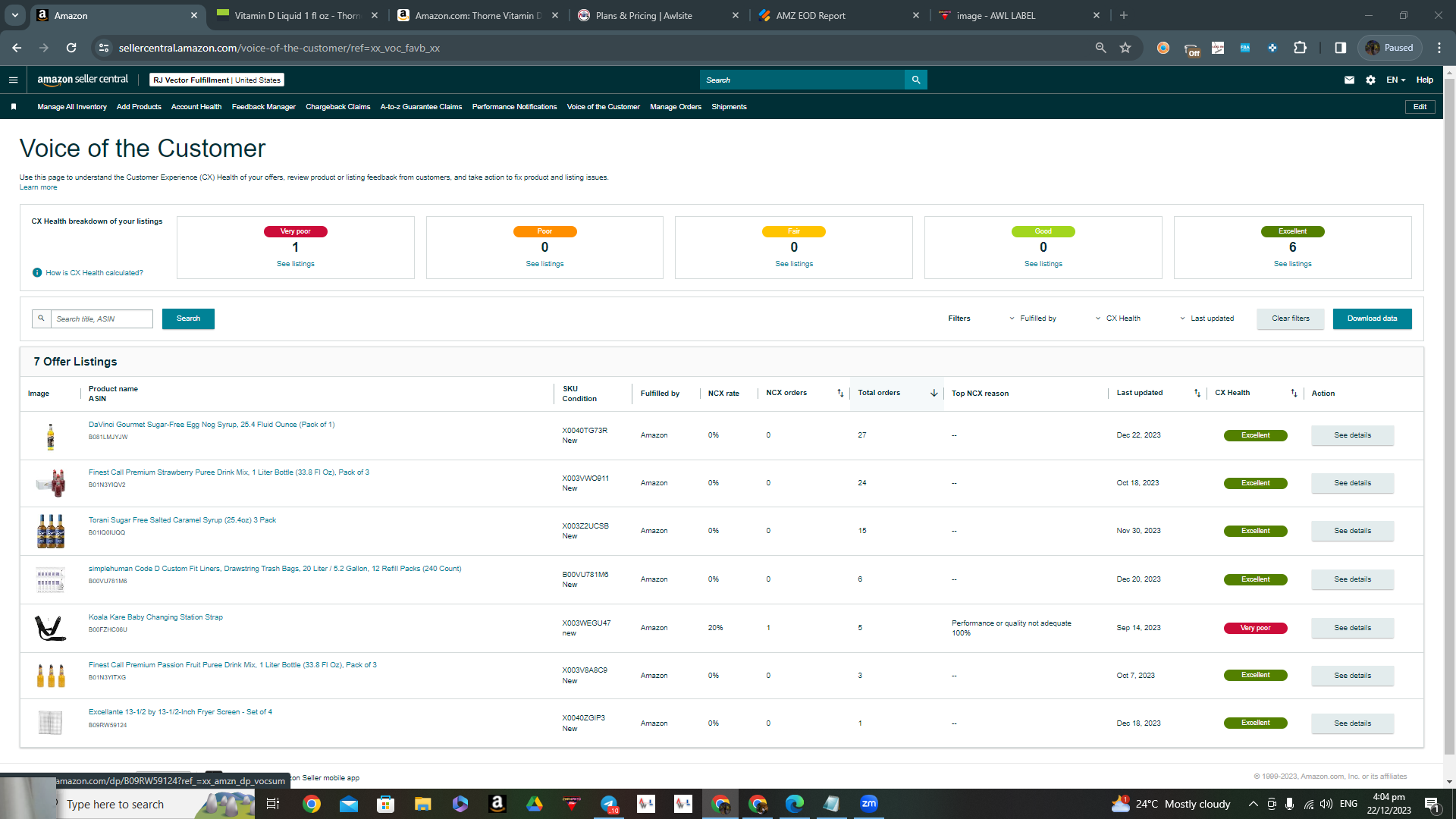Click the Download data button

[1372, 318]
